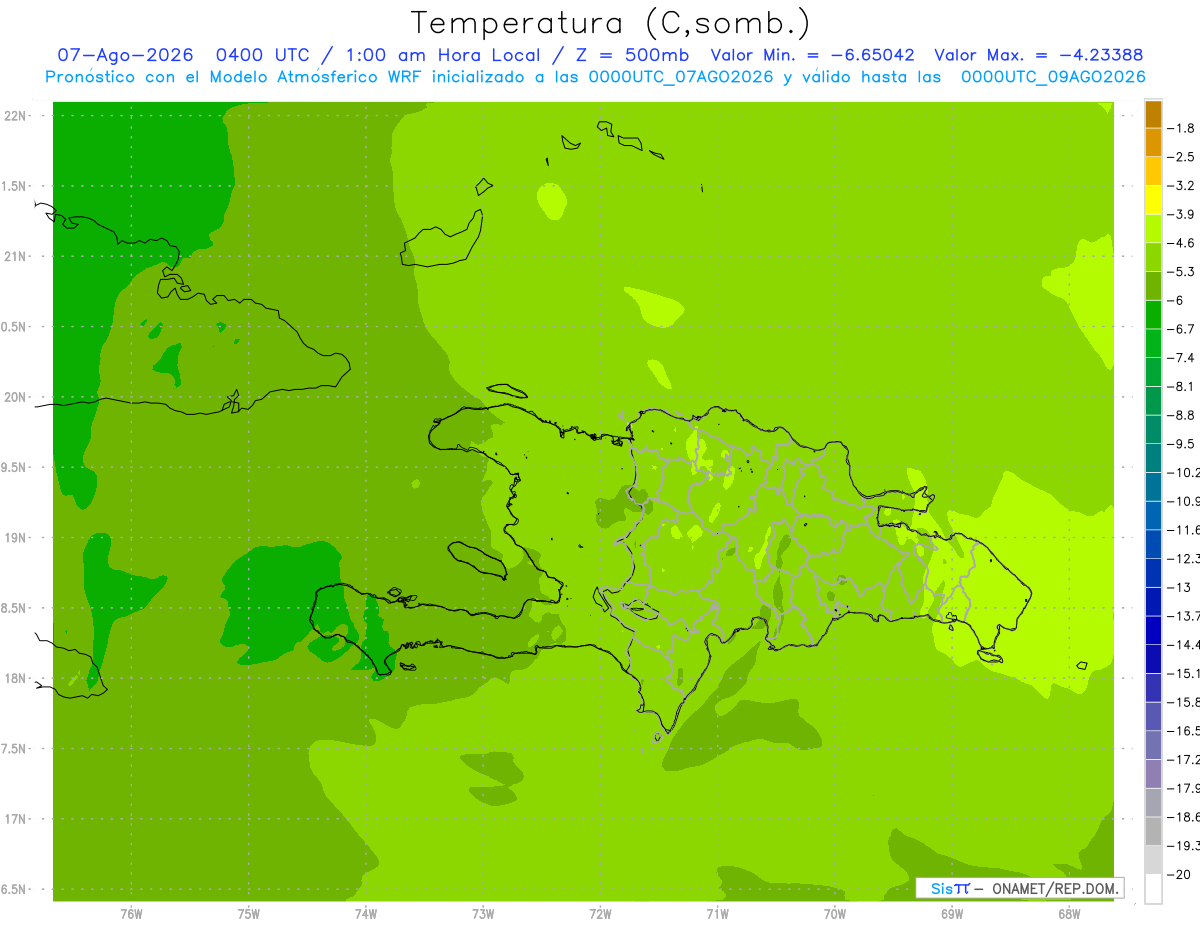
Task: Click the "-5.3" legend label
Action: (1182, 271)
